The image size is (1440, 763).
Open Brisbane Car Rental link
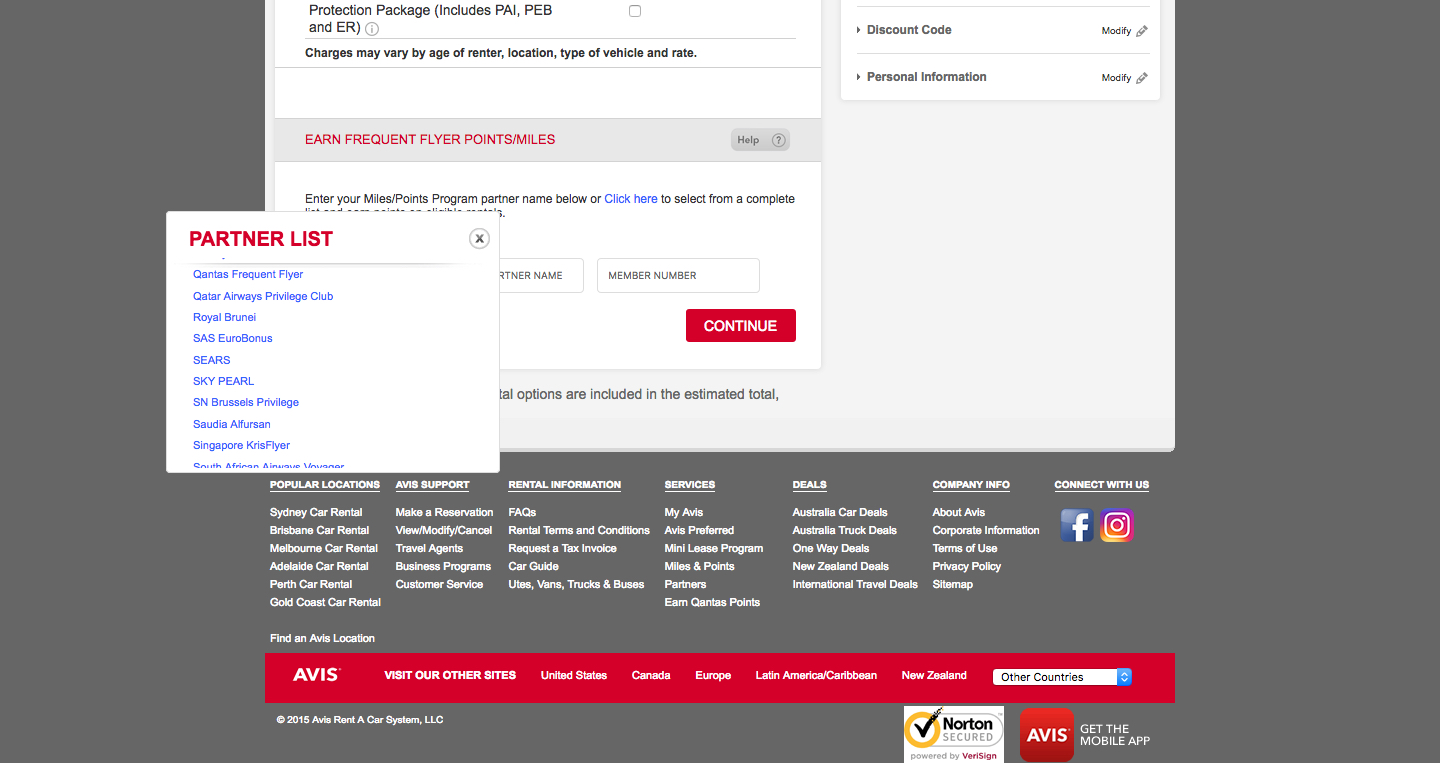point(320,530)
